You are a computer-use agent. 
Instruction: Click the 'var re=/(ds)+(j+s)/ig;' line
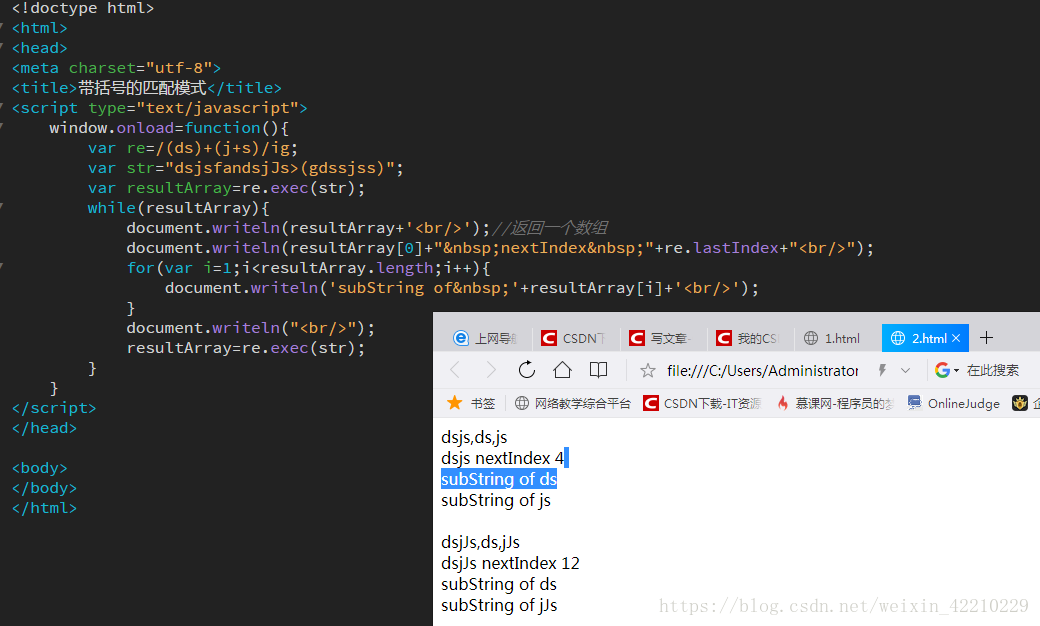193,148
